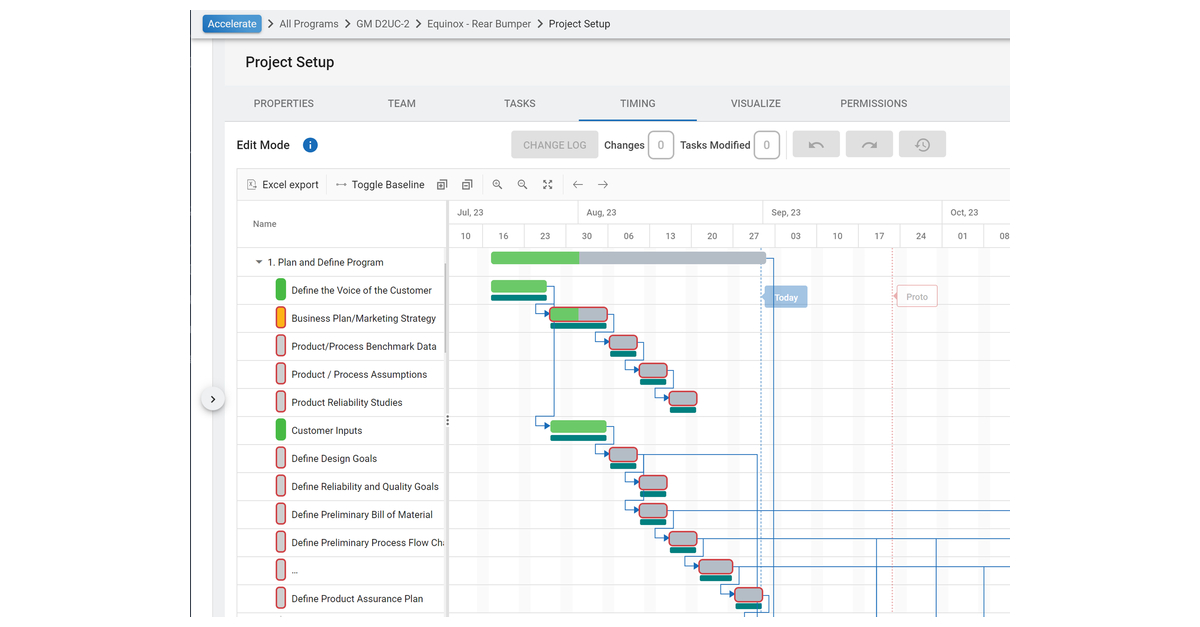Undo the last change

pos(816,144)
